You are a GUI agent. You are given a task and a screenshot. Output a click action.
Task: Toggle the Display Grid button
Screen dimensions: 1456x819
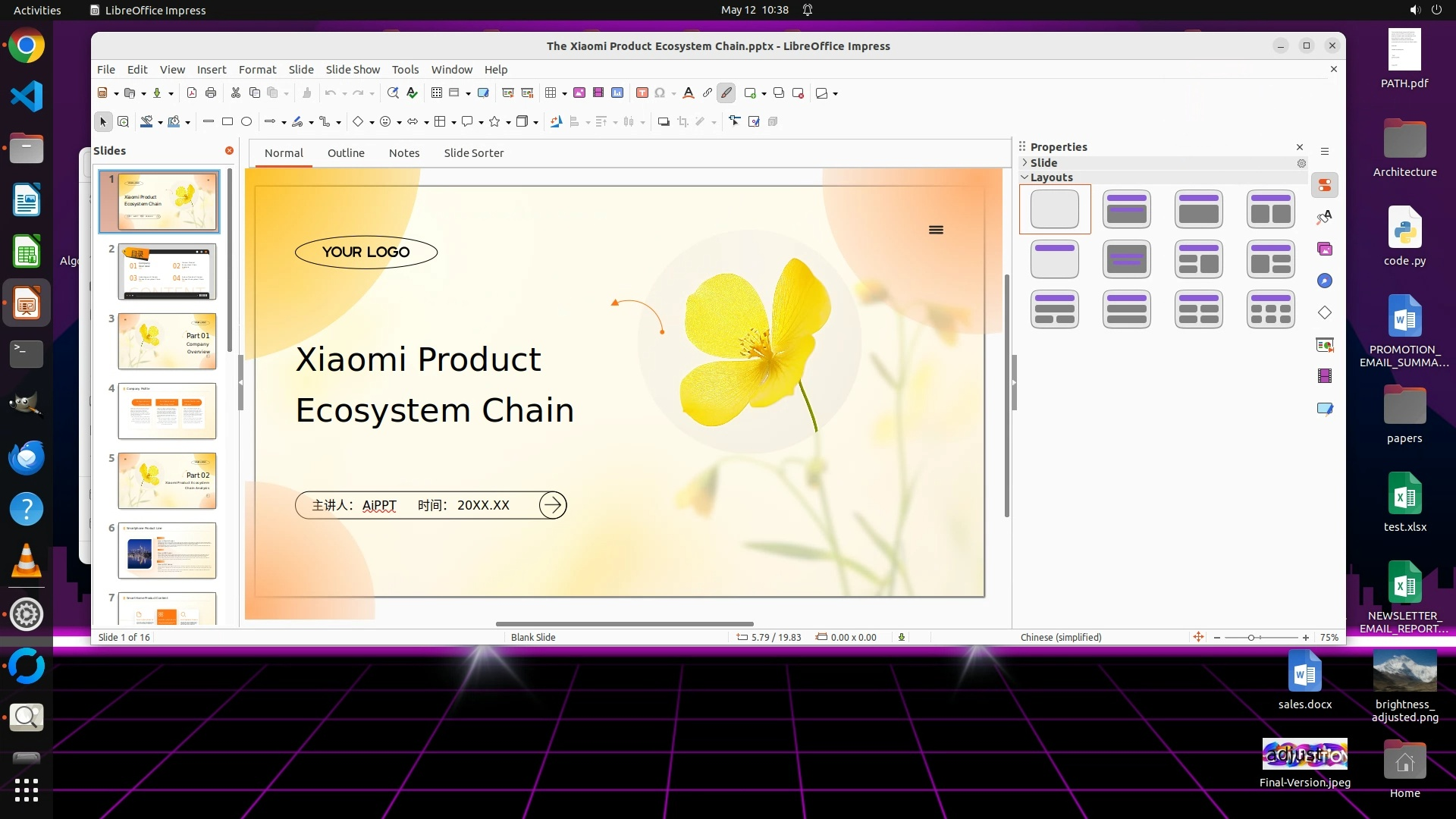pos(437,93)
